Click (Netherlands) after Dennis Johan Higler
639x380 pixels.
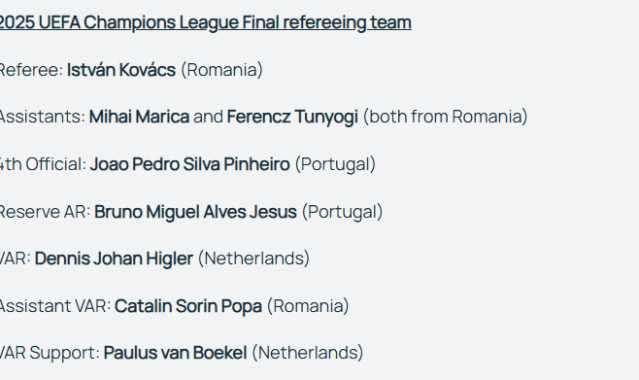click(253, 259)
